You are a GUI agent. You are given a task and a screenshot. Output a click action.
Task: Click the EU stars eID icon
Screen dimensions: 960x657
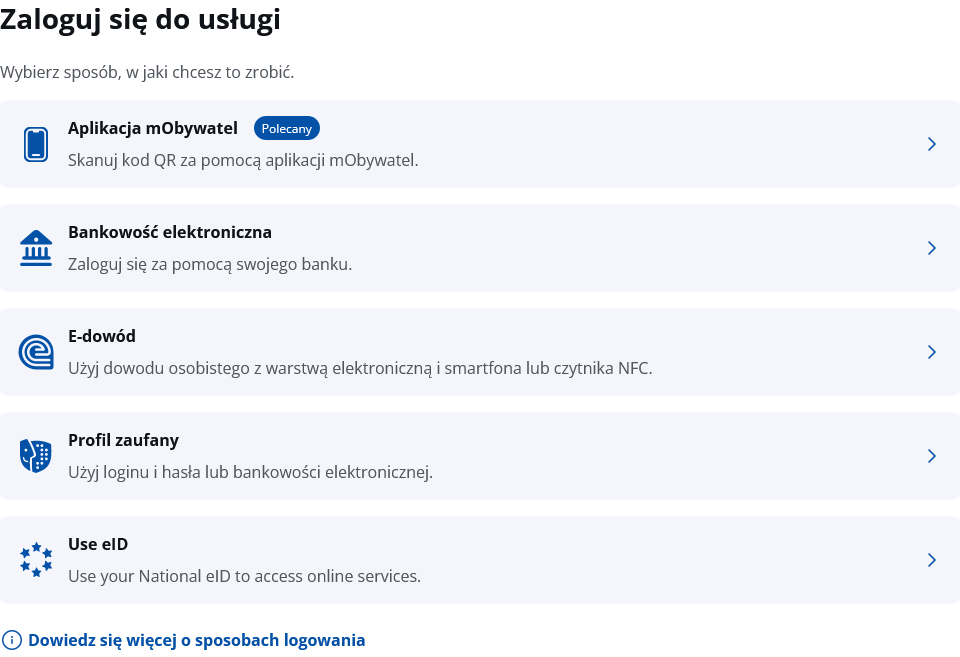(36, 560)
